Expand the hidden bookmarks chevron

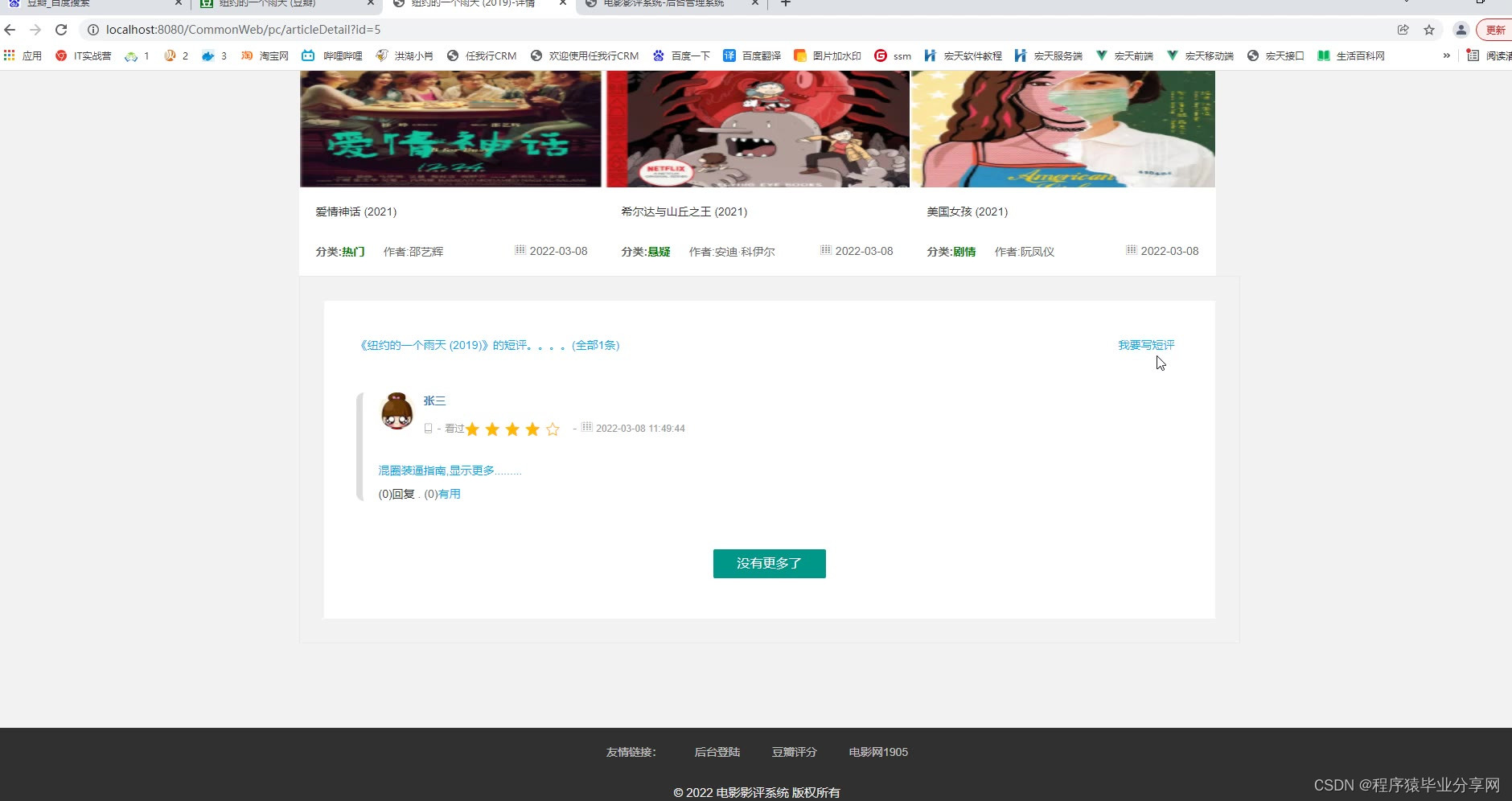1447,55
